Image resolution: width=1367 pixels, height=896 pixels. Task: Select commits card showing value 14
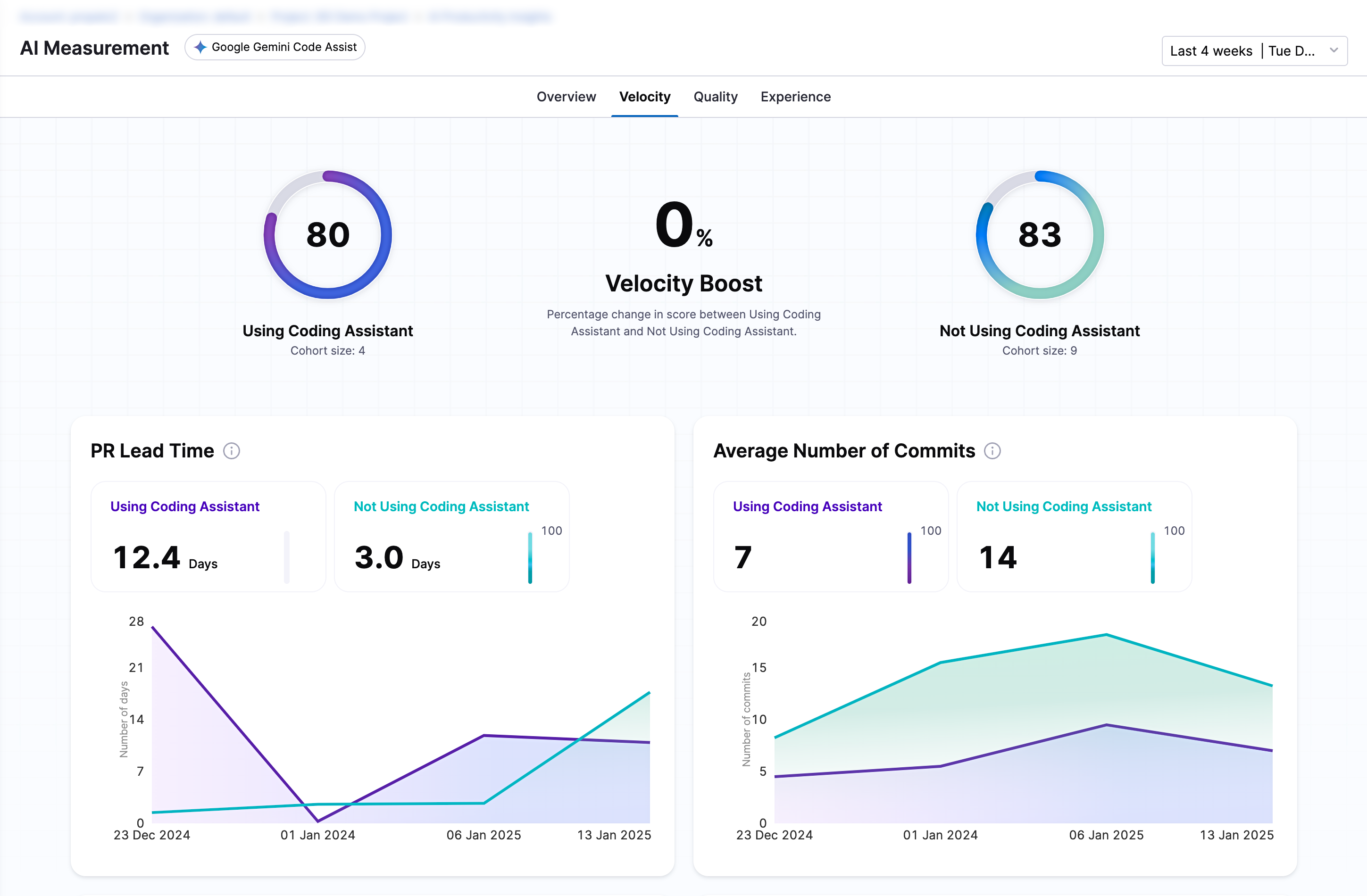click(1074, 537)
